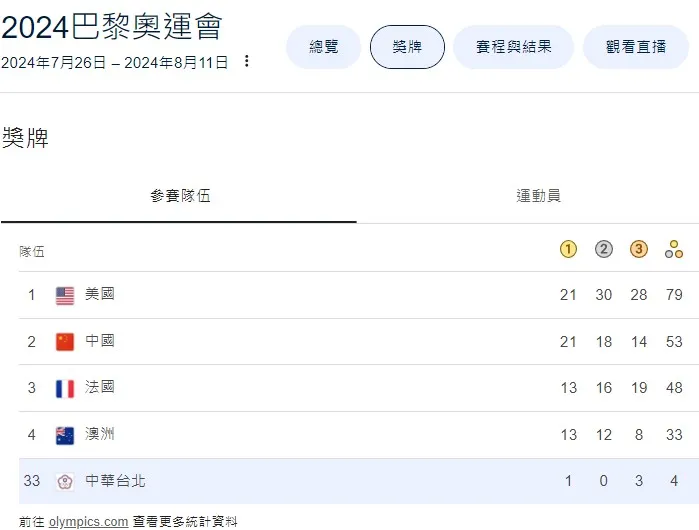The image size is (699, 530).
Task: Open the olympics.com link
Action: click(88, 521)
